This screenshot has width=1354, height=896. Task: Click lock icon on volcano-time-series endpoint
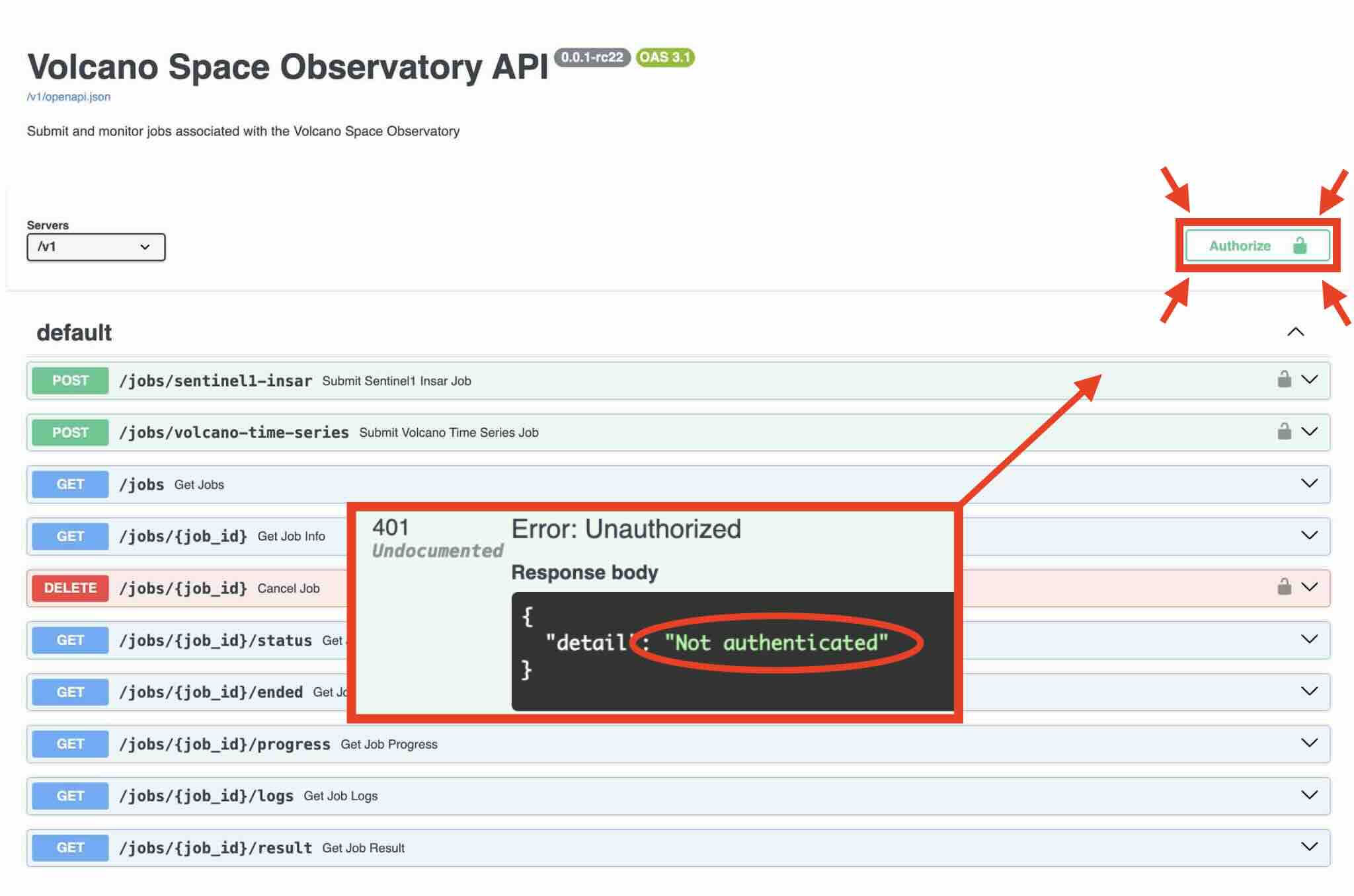tap(1283, 431)
